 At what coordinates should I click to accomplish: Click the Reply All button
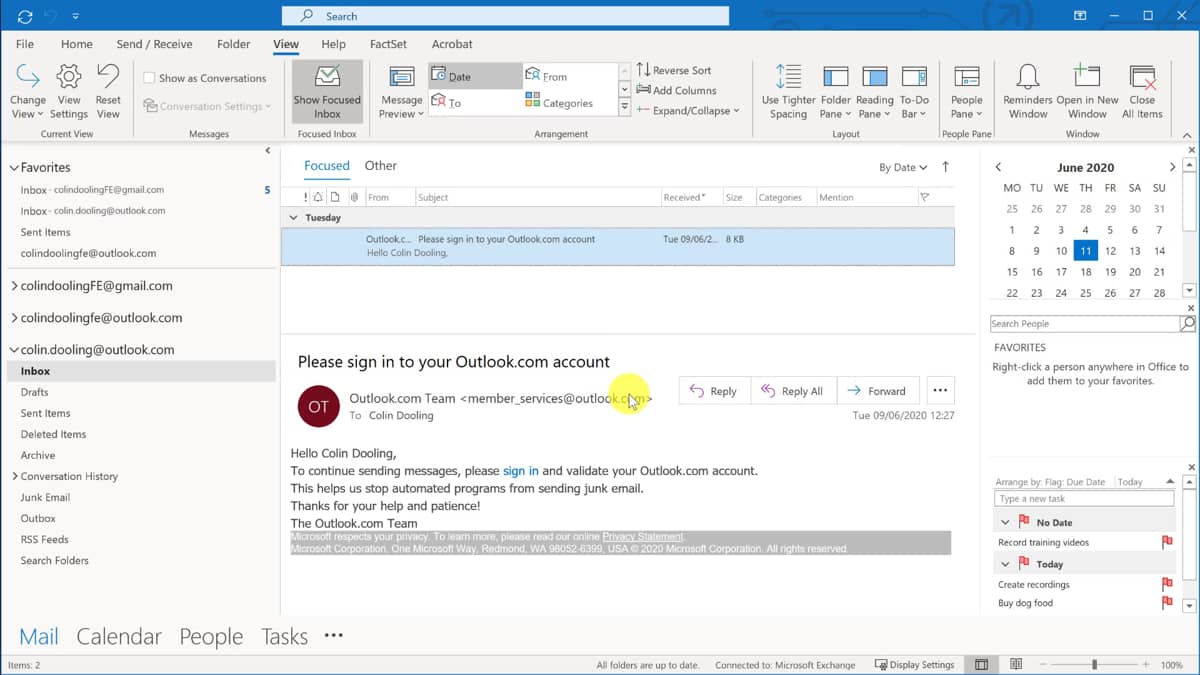coord(792,391)
